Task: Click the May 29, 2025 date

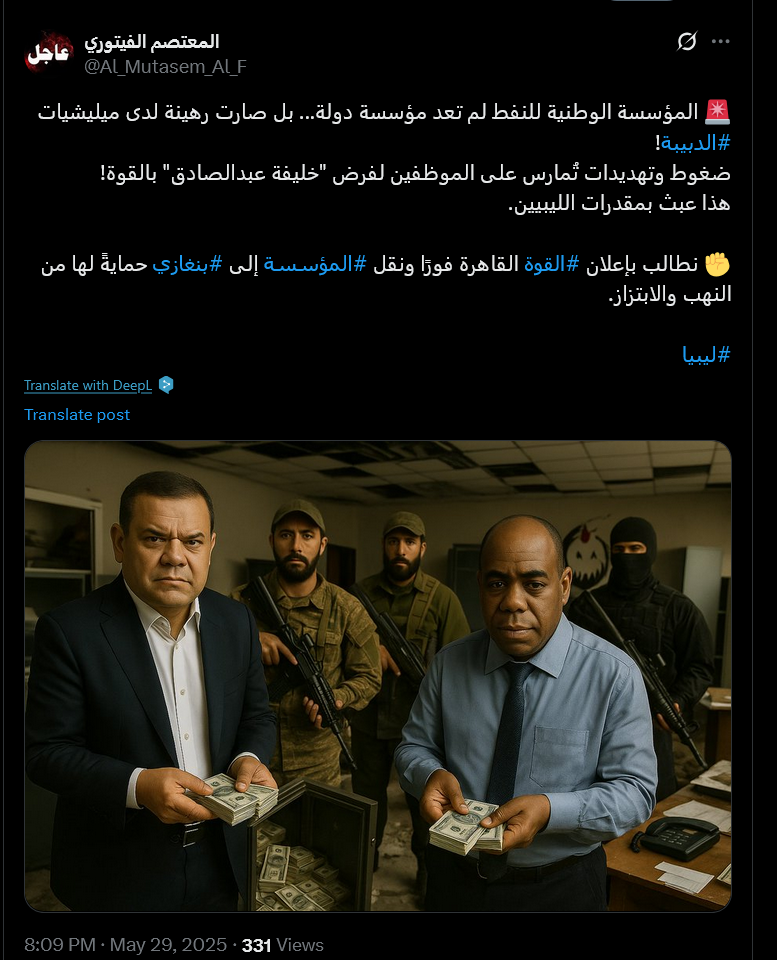Action: tap(168, 945)
